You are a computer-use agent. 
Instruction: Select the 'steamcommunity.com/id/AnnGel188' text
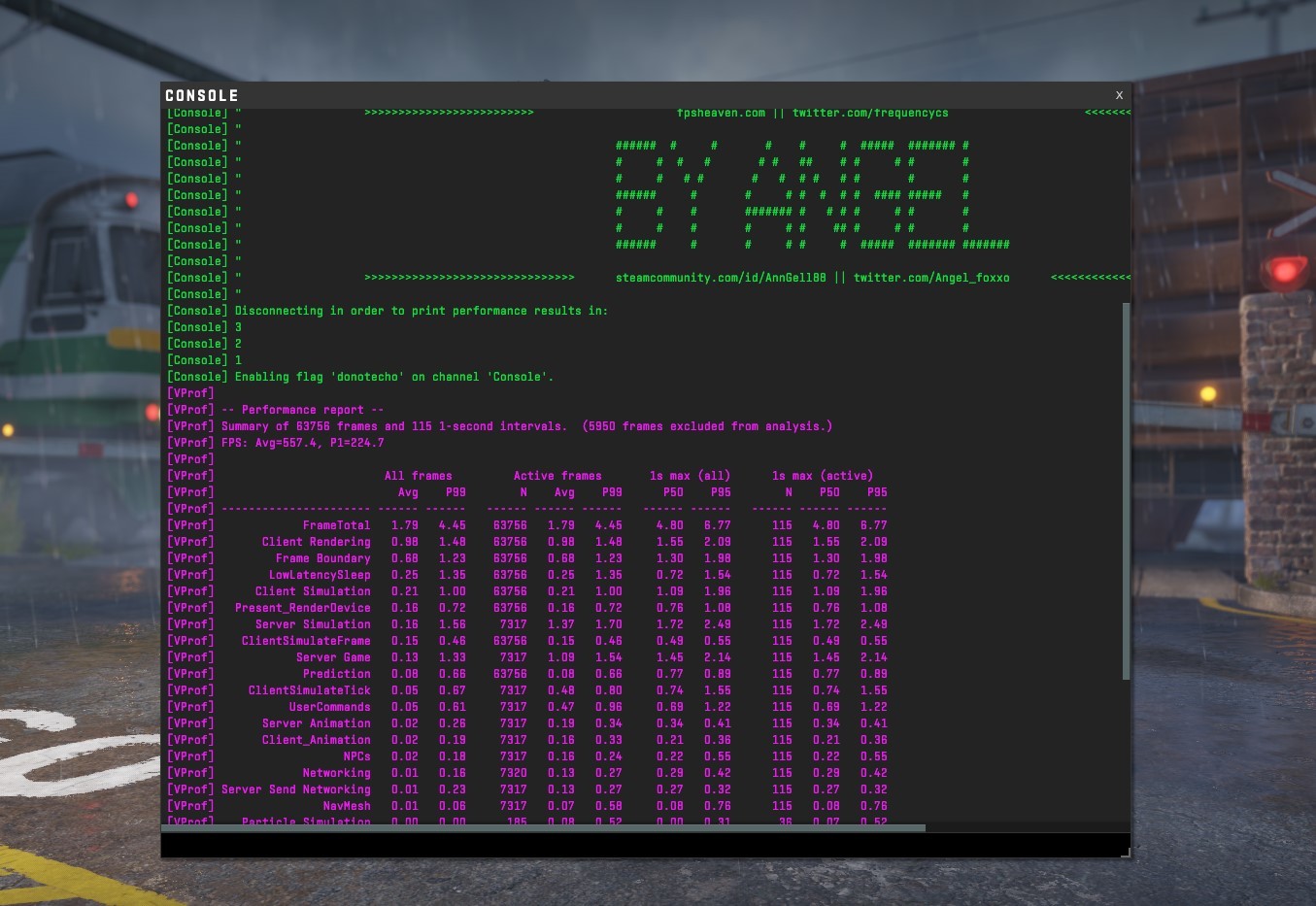(x=721, y=278)
